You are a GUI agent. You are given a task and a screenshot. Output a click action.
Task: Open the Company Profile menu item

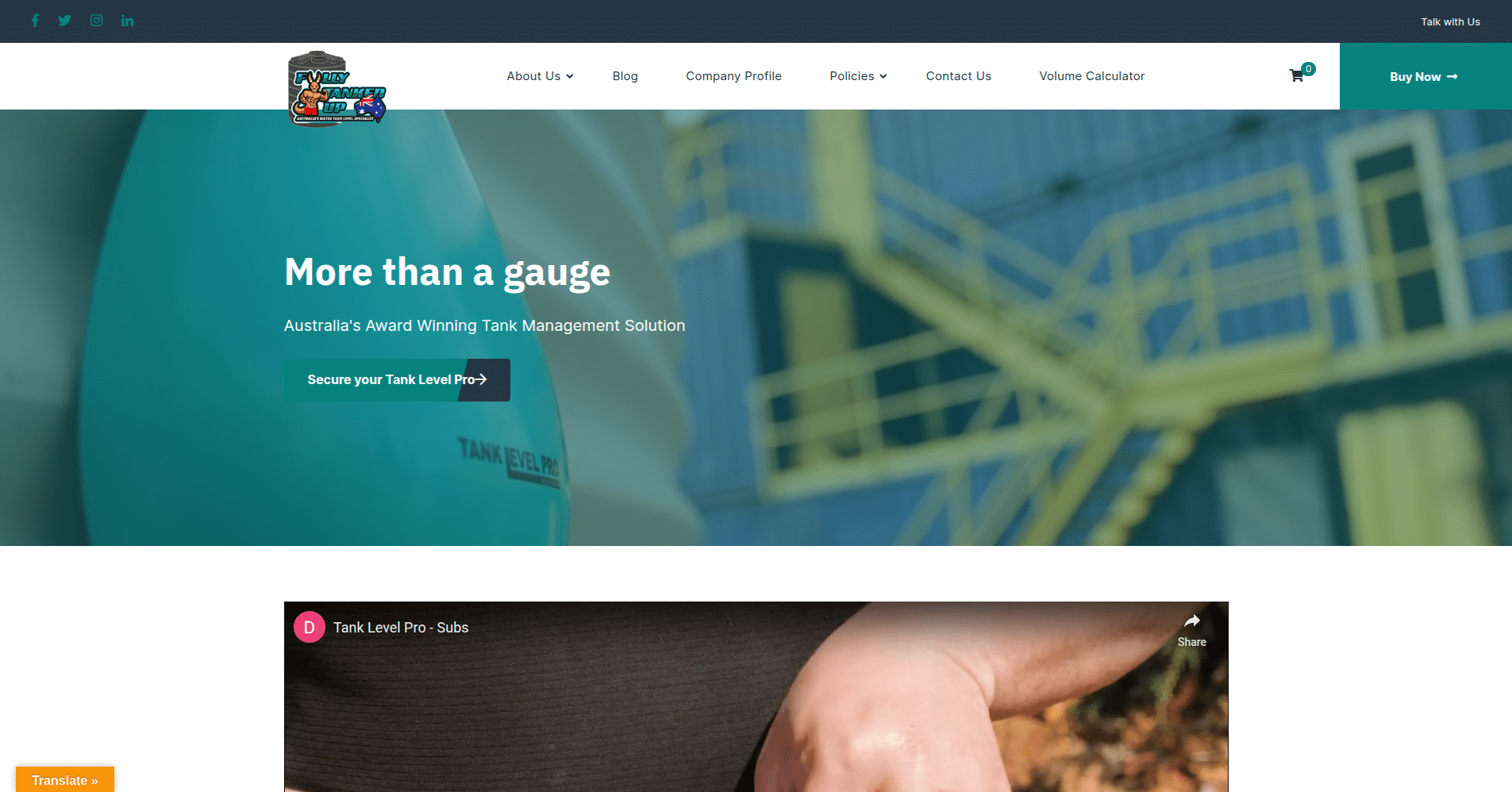(x=733, y=76)
